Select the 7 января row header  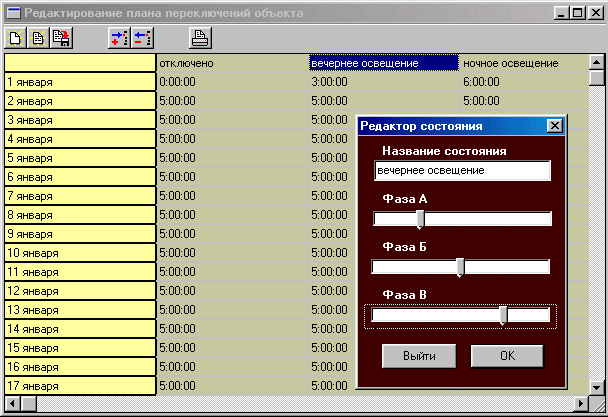click(x=80, y=196)
